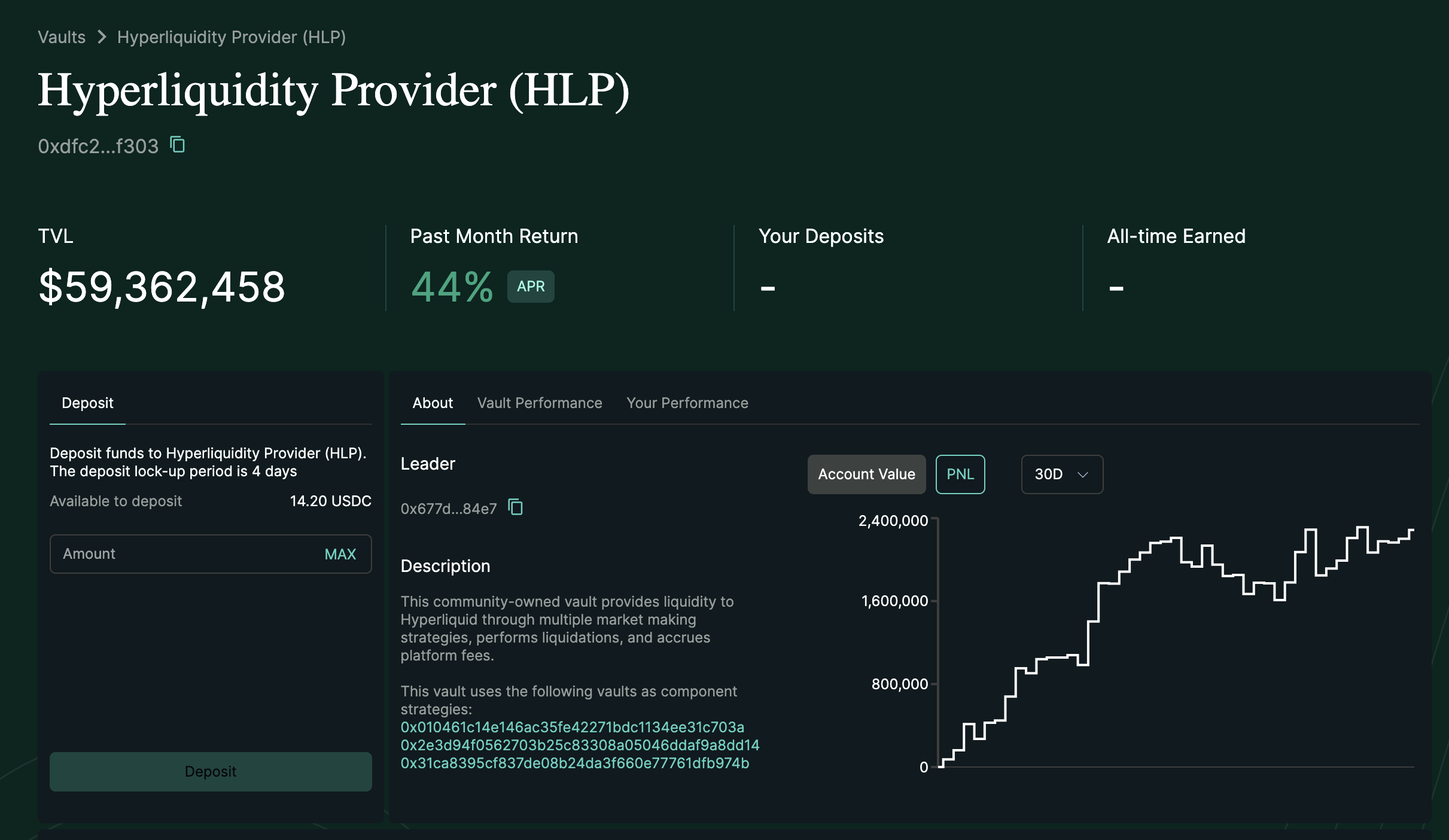Select the Deposit tab in left panel
The width and height of the screenshot is (1449, 840).
coord(87,403)
